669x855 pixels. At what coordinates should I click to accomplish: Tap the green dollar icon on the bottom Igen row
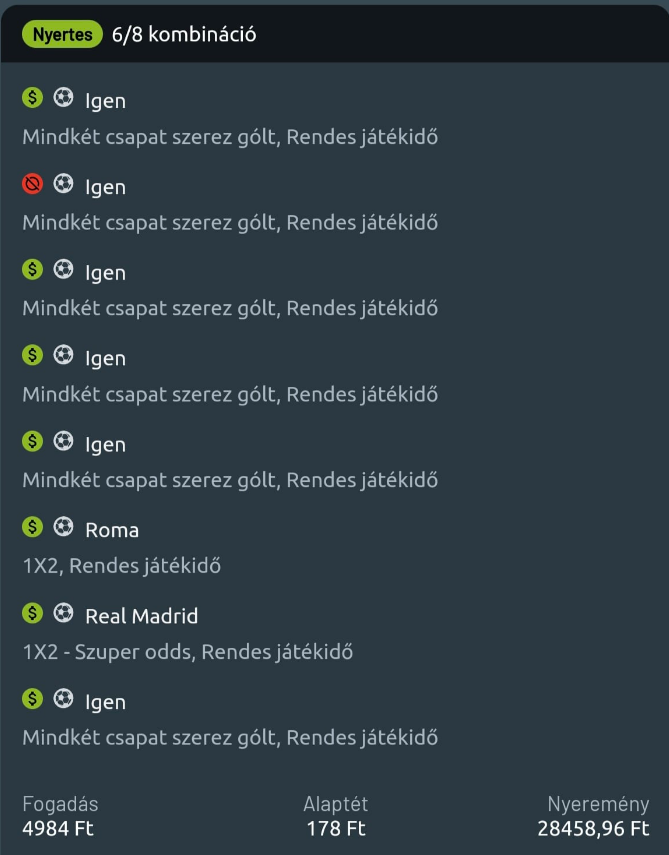pyautogui.click(x=32, y=699)
